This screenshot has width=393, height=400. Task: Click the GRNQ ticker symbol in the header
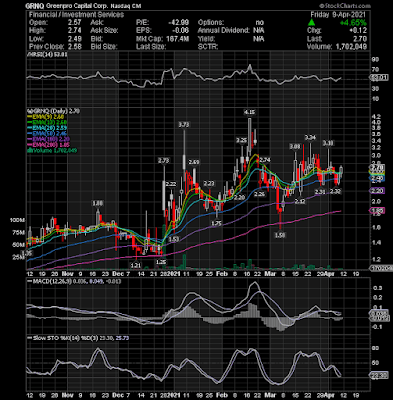point(36,6)
